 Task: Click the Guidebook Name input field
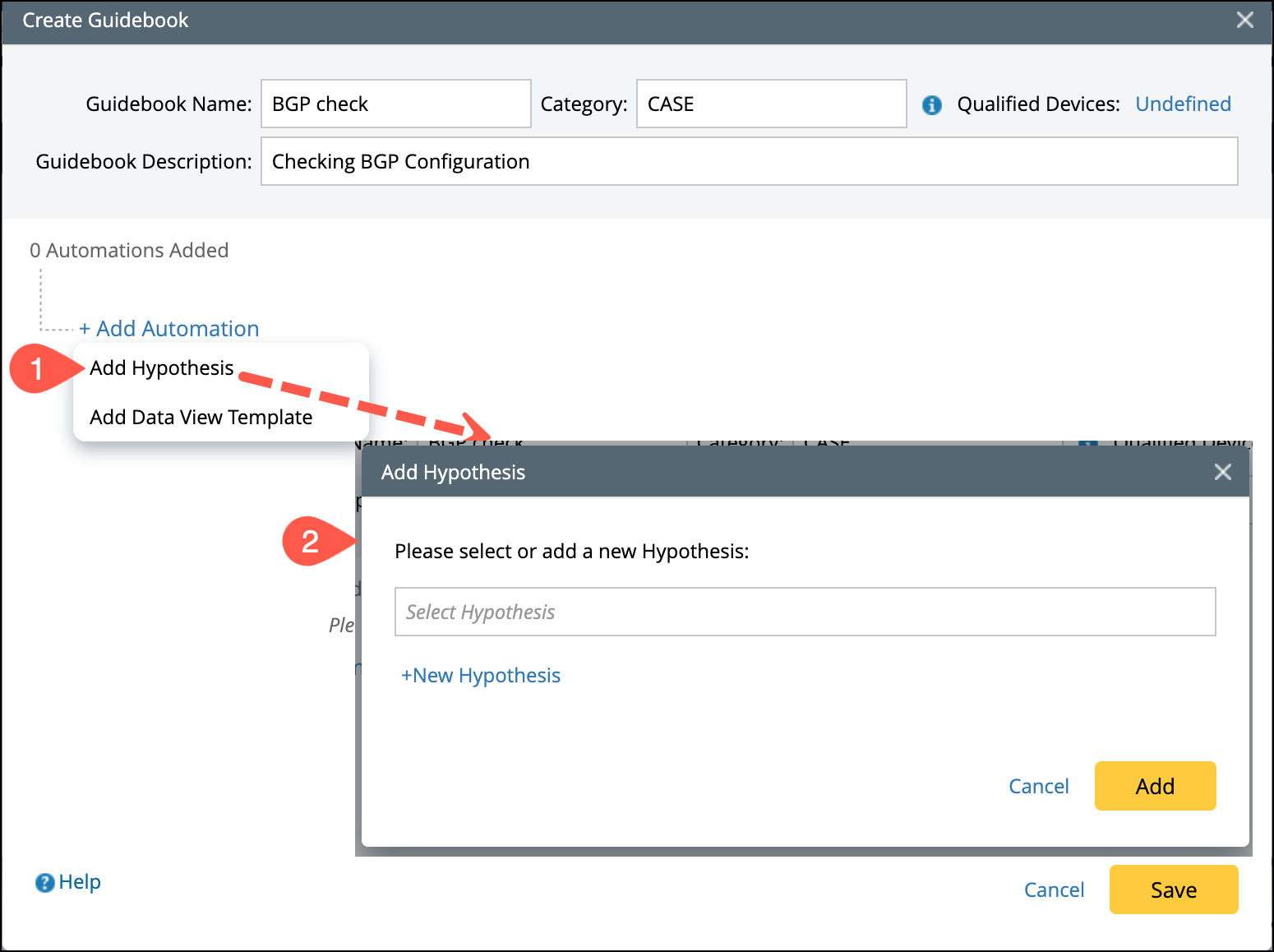pos(395,104)
